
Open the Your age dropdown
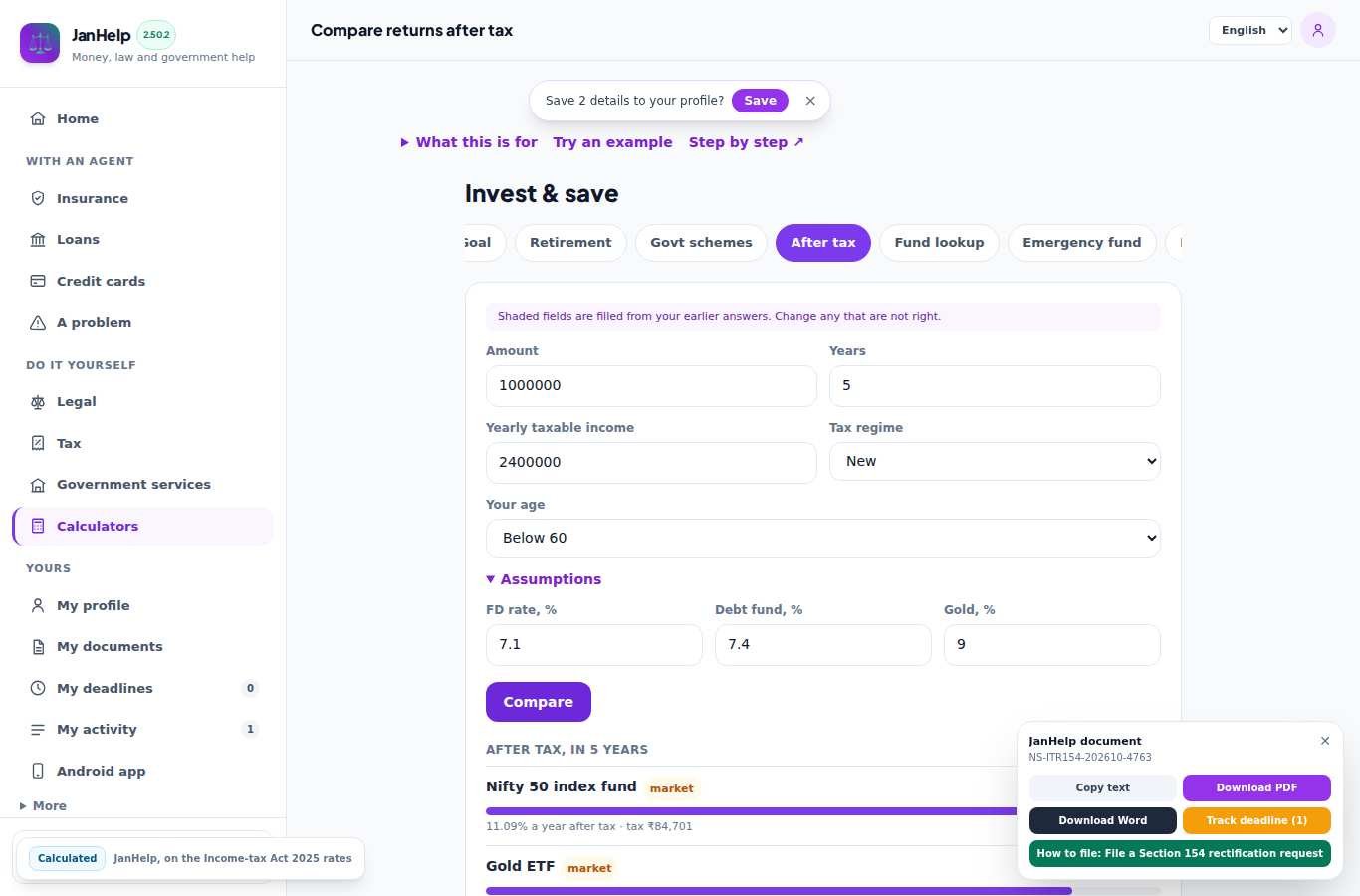tap(823, 538)
